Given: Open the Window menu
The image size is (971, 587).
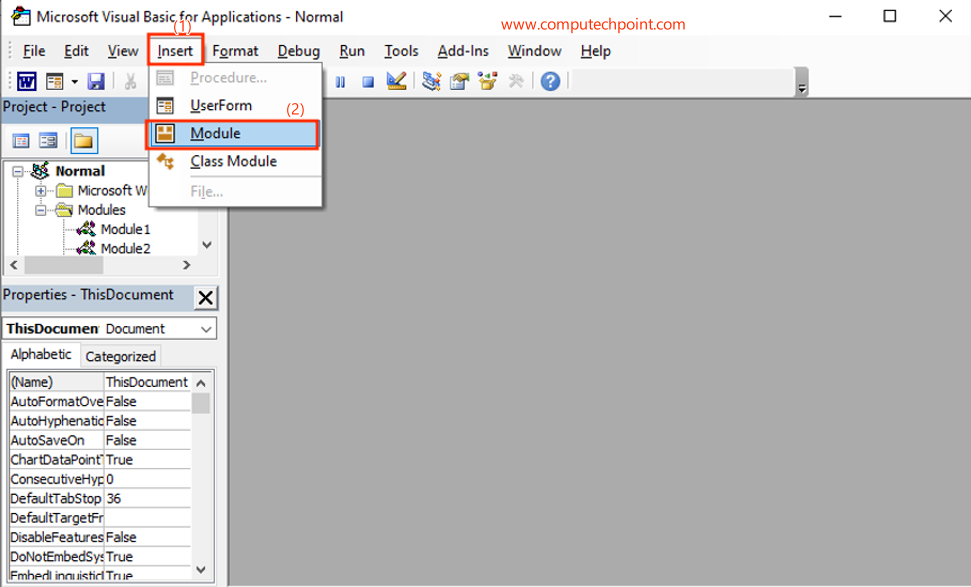Looking at the screenshot, I should [x=534, y=51].
